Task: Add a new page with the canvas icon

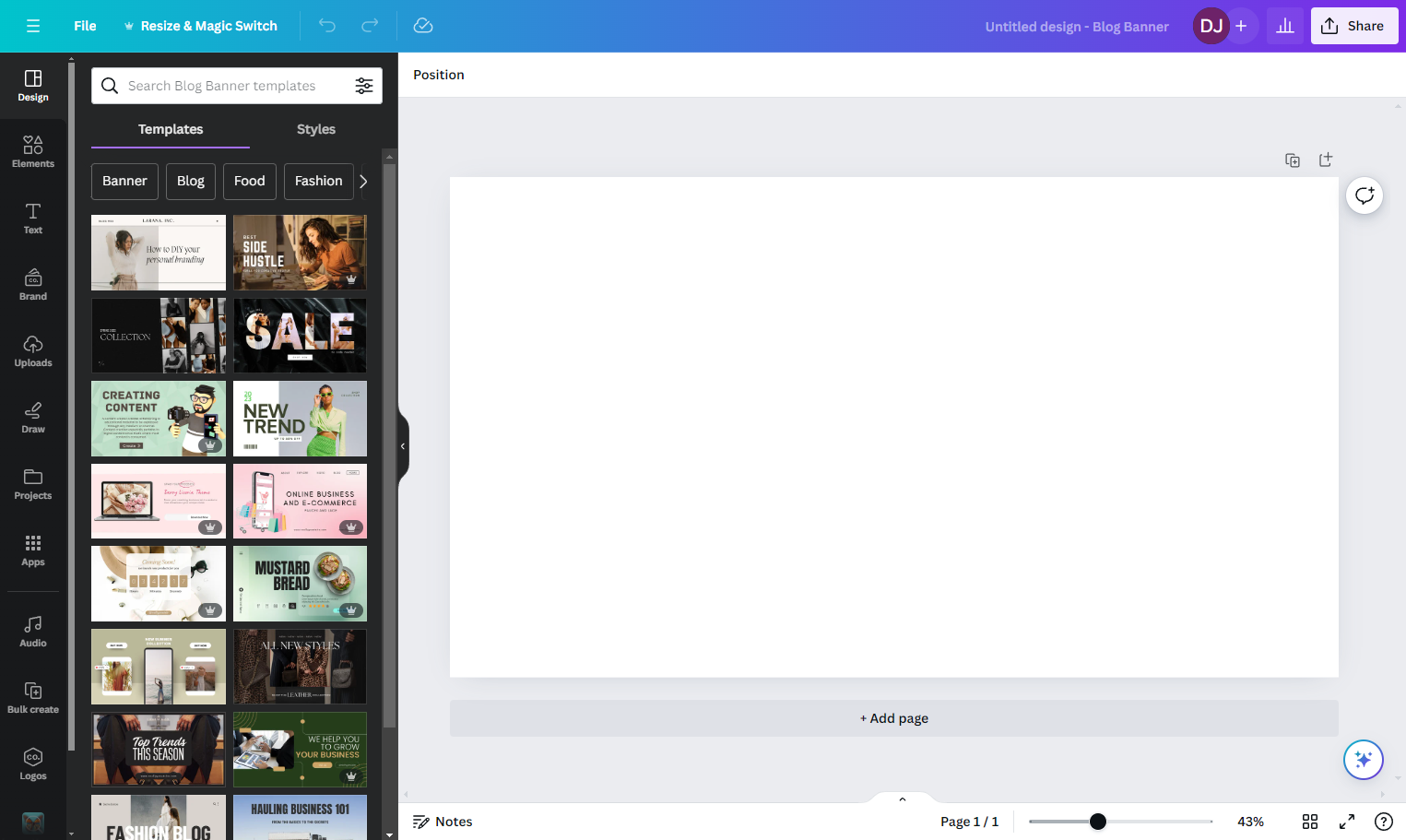Action: [x=1326, y=160]
